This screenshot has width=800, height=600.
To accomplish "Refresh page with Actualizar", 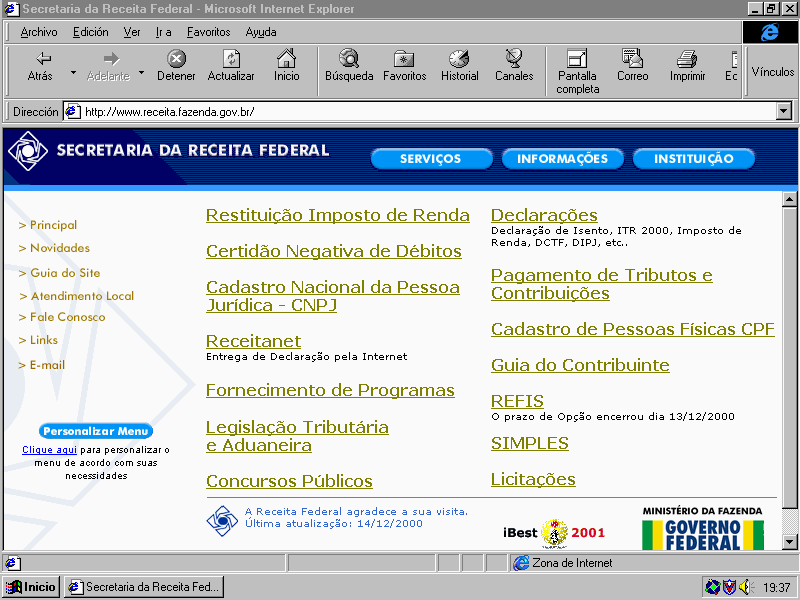I will pyautogui.click(x=231, y=66).
